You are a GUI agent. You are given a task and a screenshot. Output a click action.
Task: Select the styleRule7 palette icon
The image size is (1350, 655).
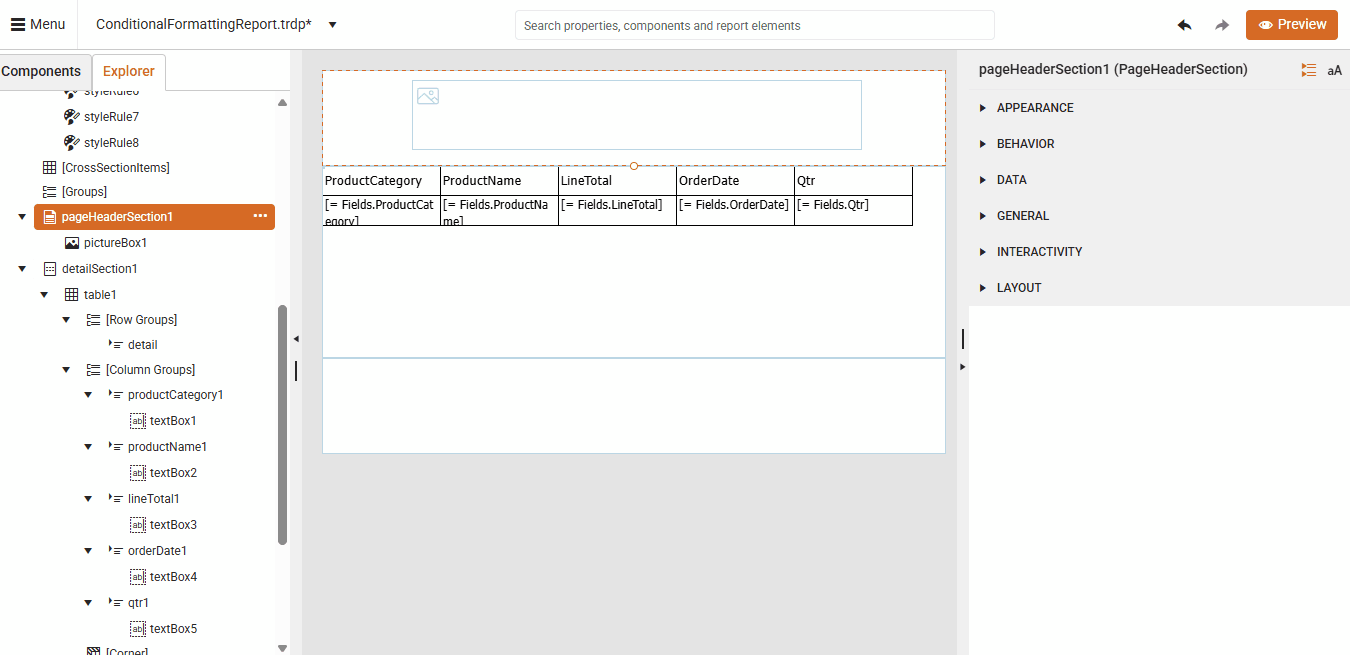click(71, 117)
